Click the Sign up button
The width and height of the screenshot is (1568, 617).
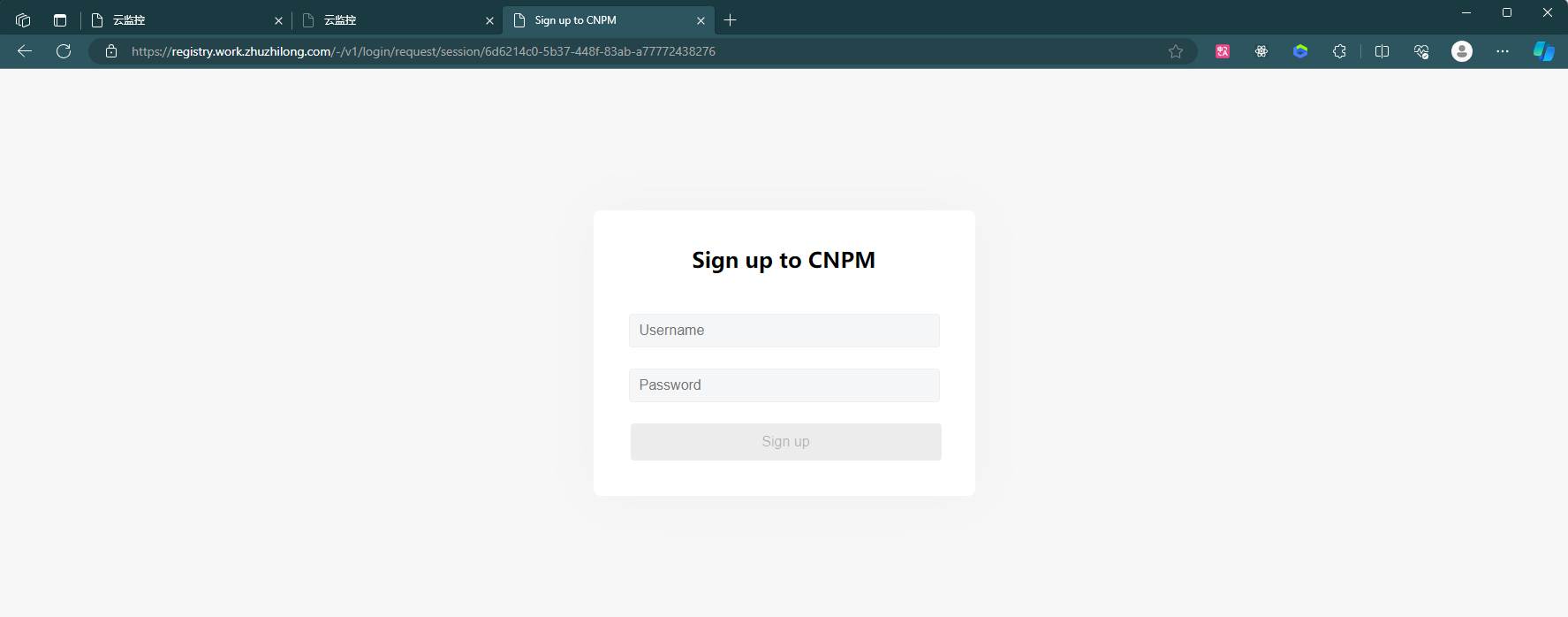[x=786, y=442]
